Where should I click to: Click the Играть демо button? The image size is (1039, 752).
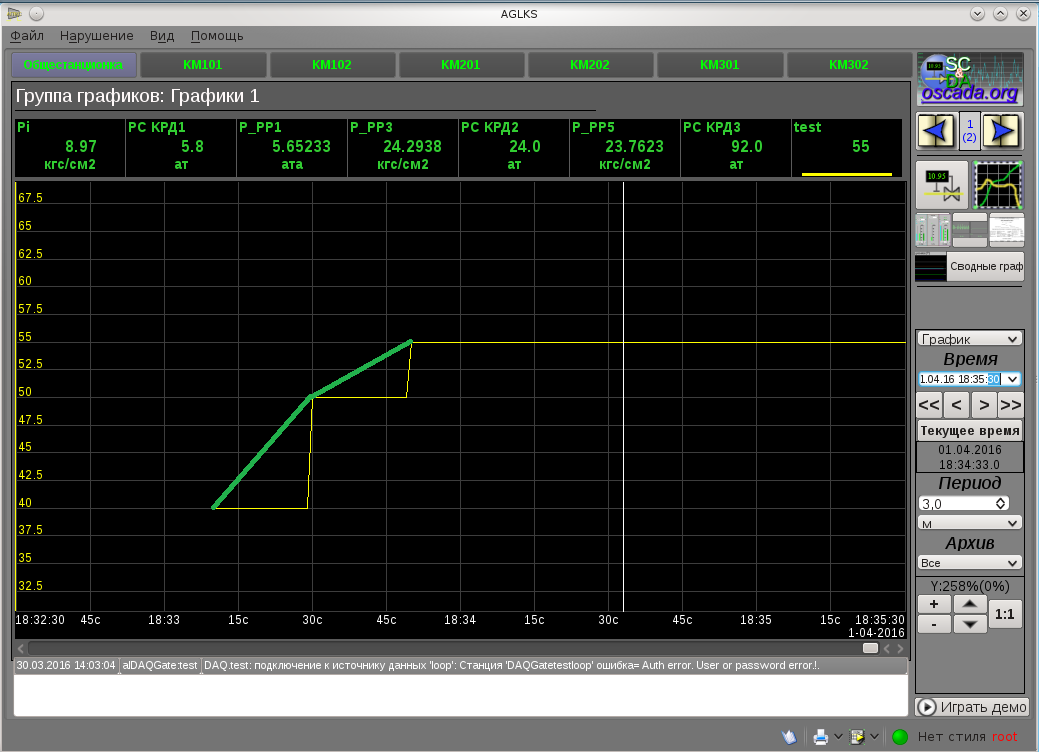971,707
